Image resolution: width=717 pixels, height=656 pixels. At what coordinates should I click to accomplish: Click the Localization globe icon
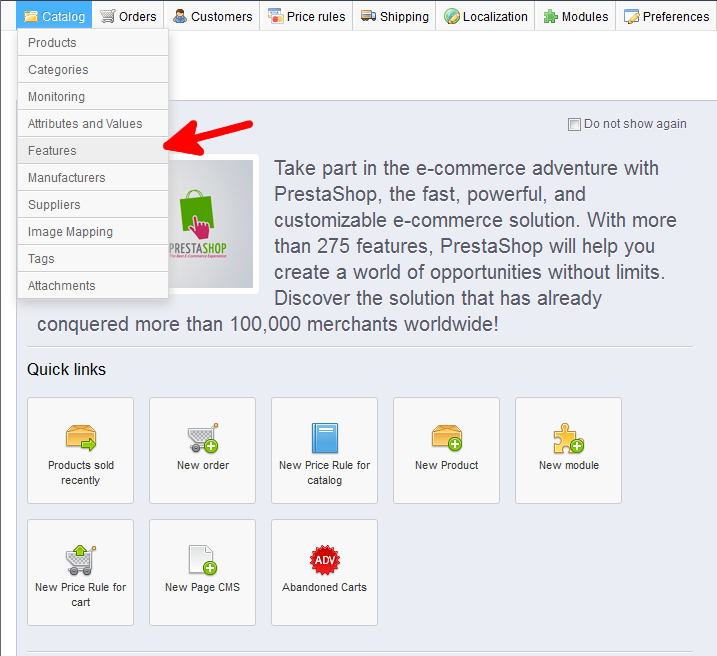(452, 16)
